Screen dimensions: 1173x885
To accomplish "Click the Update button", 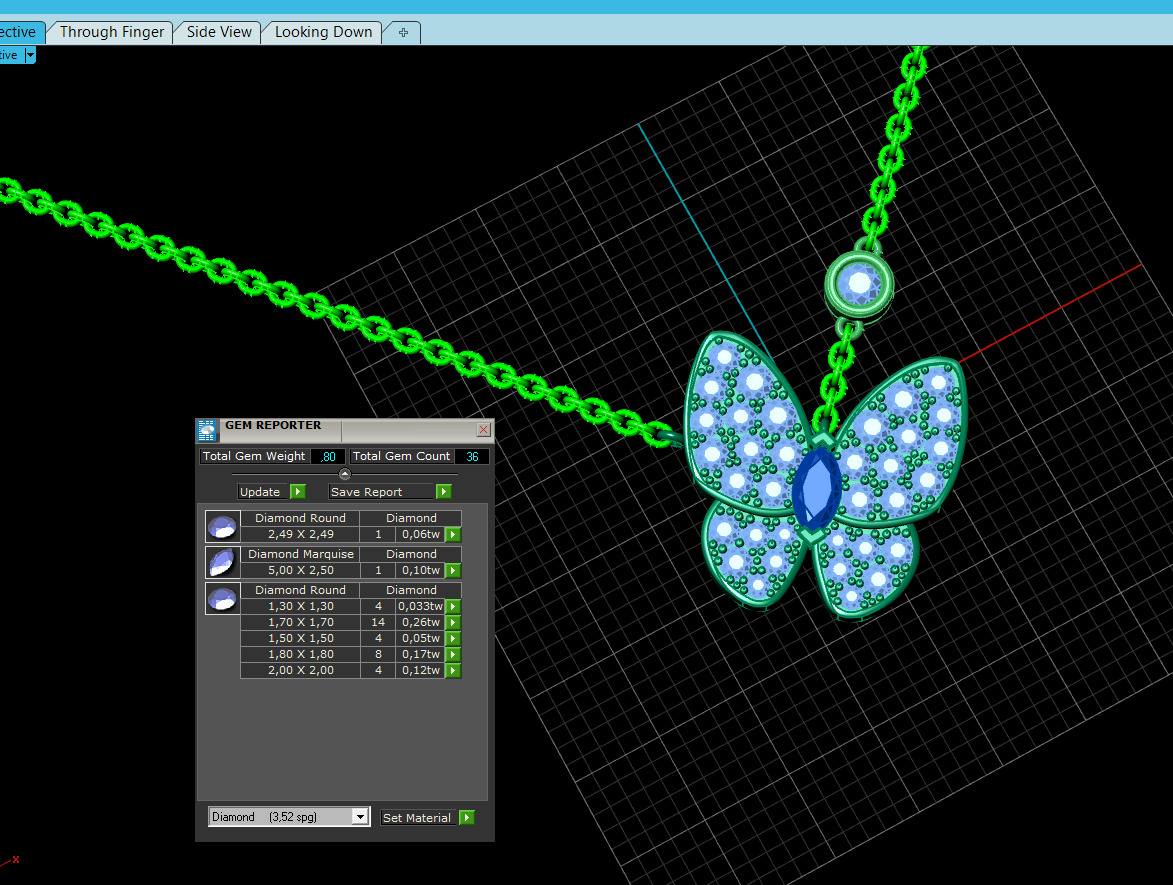I will pos(260,492).
